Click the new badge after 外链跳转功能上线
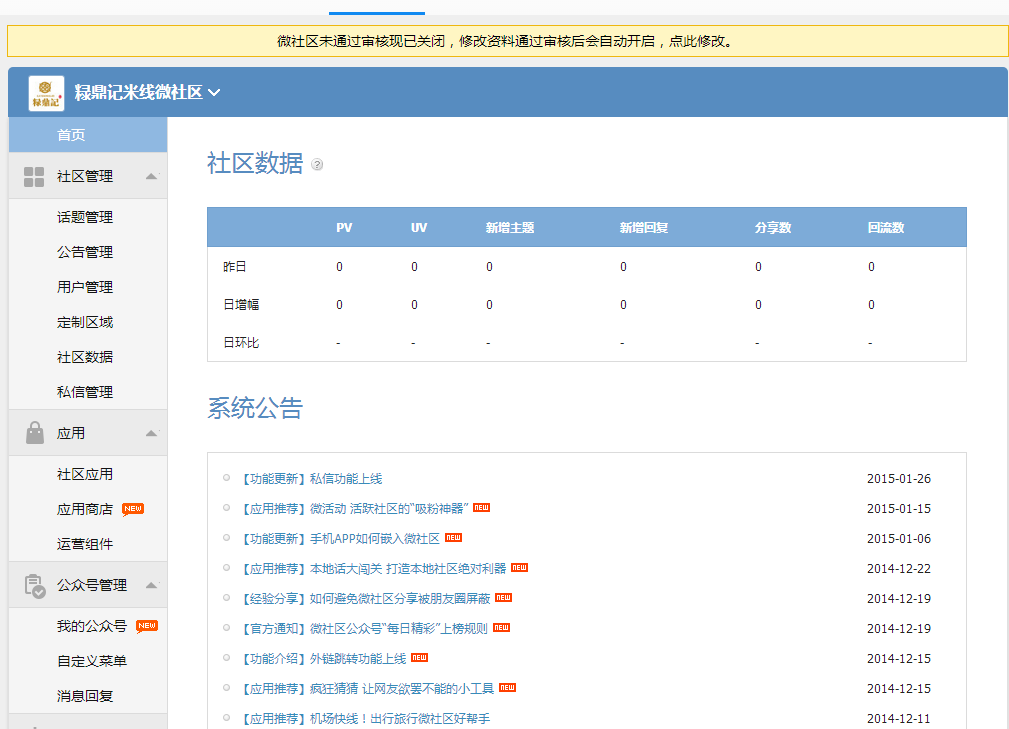 point(420,657)
